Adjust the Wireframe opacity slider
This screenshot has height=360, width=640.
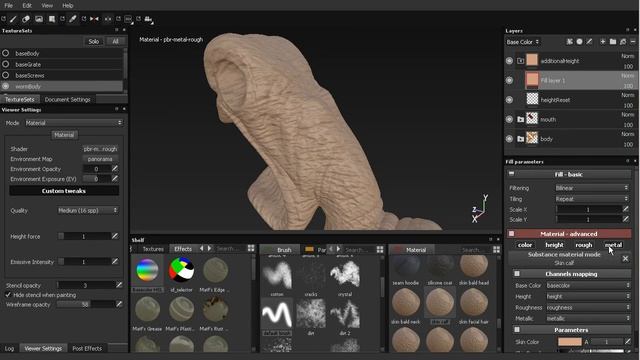[x=86, y=304]
